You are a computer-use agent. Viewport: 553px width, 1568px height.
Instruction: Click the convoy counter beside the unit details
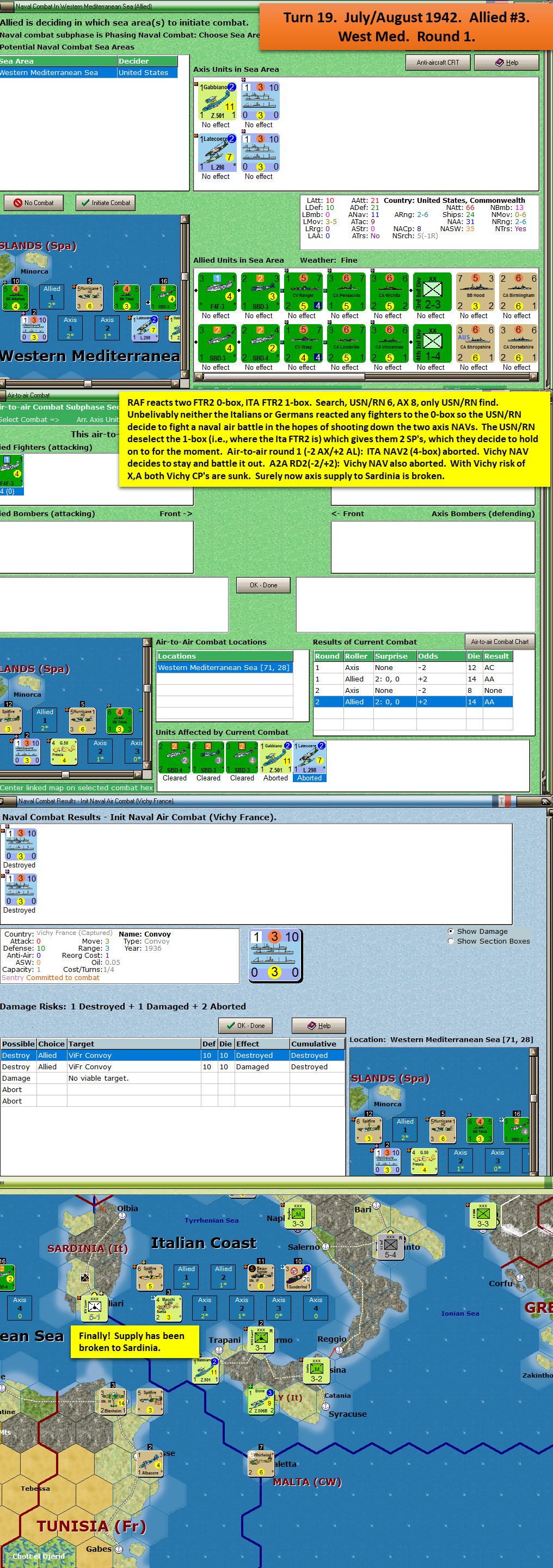[x=275, y=955]
